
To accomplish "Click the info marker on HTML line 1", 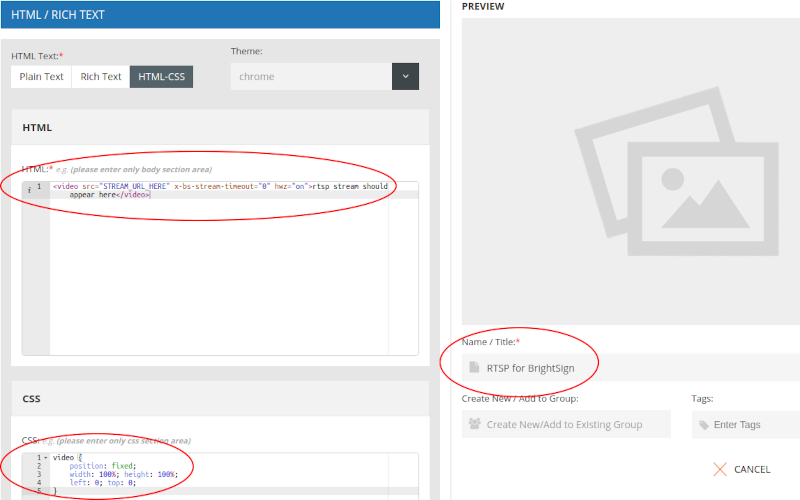I will click(x=29, y=190).
